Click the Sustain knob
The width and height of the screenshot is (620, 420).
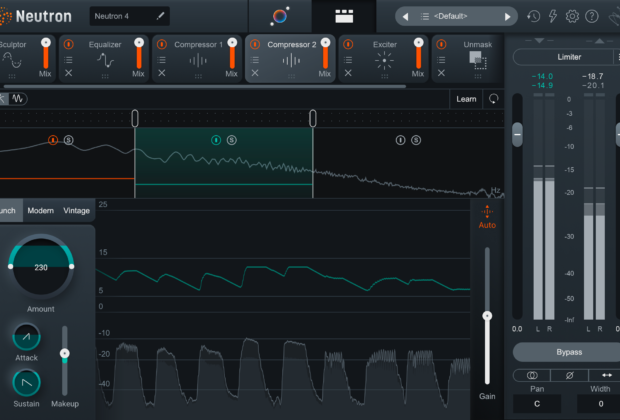pyautogui.click(x=26, y=383)
